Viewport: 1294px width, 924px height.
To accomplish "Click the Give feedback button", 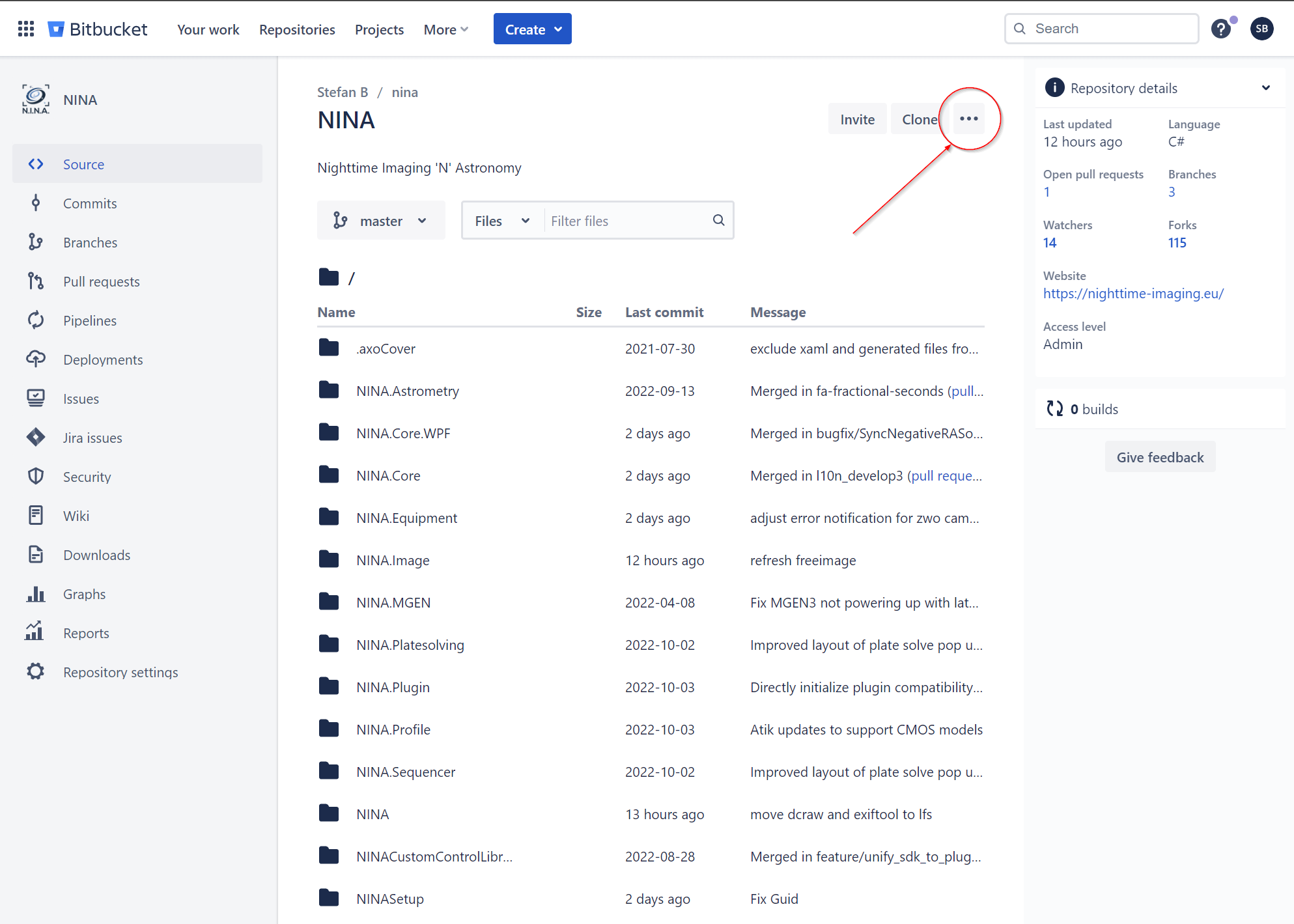I will coord(1160,457).
